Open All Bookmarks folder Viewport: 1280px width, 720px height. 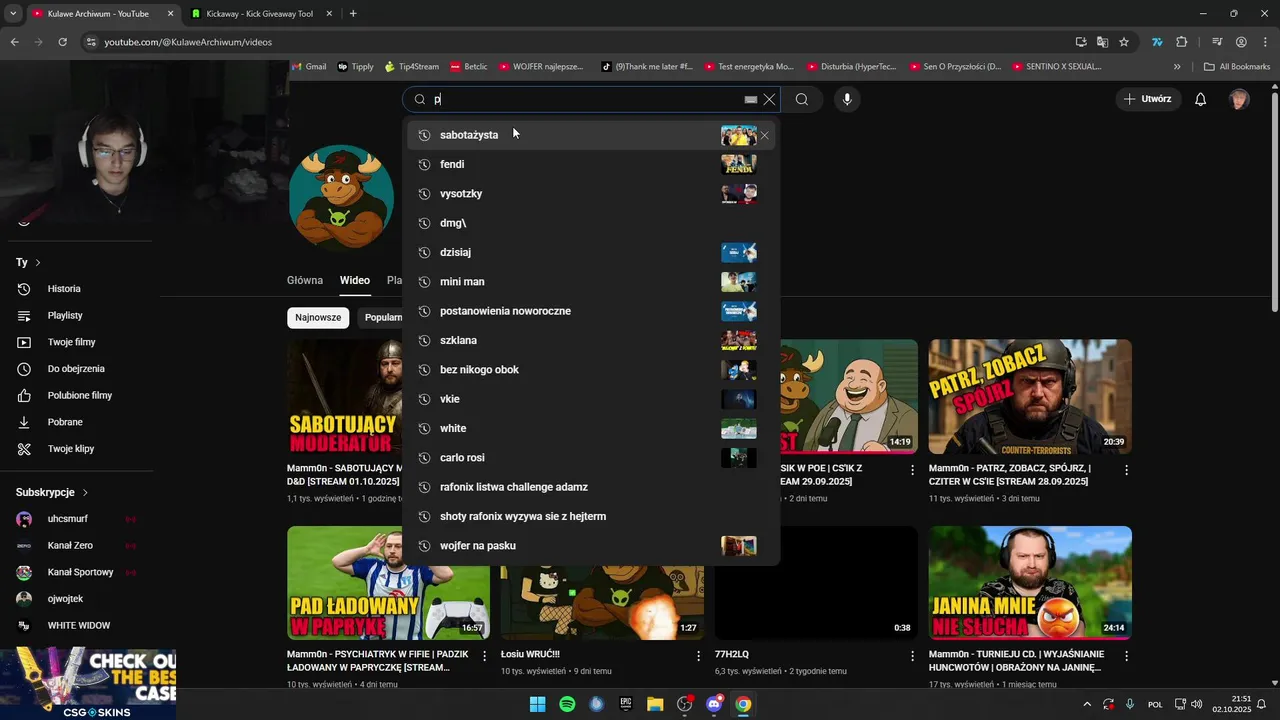1237,67
